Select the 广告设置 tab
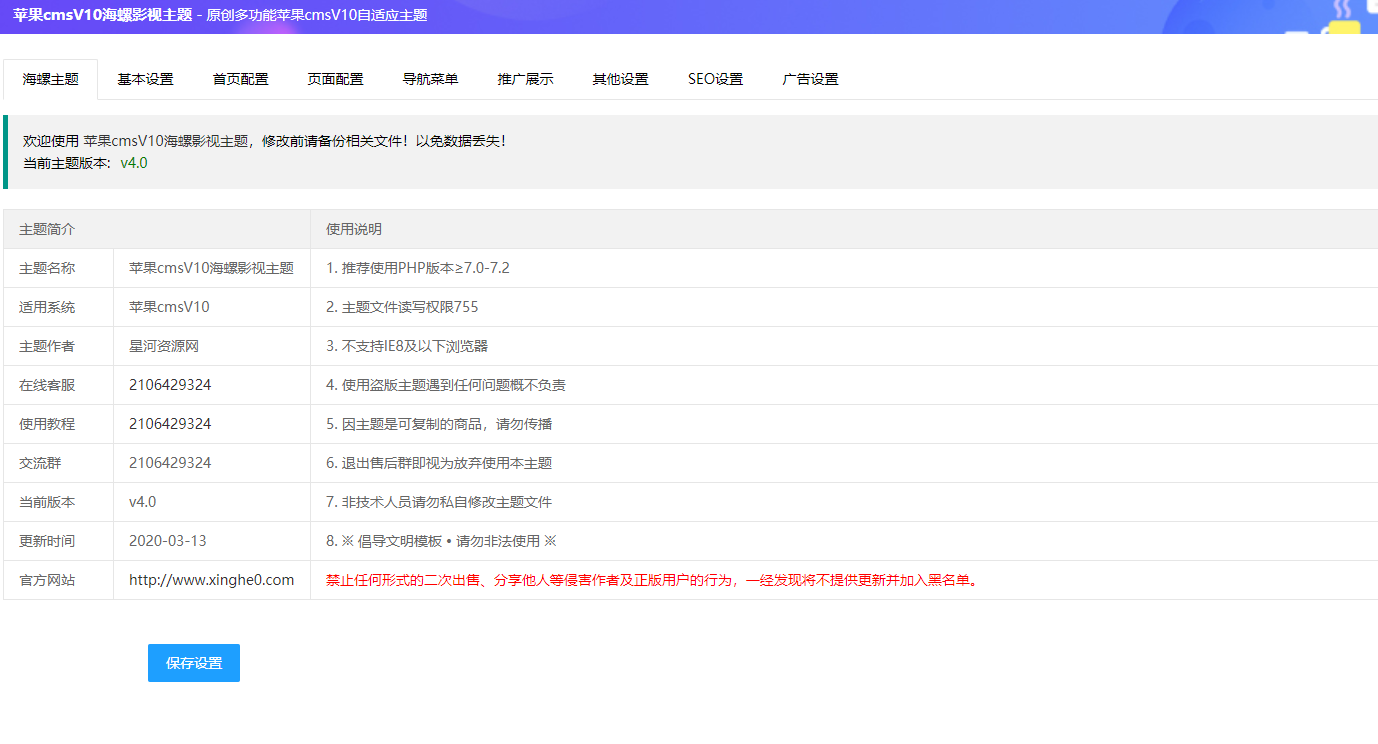This screenshot has height=744, width=1378. (810, 79)
